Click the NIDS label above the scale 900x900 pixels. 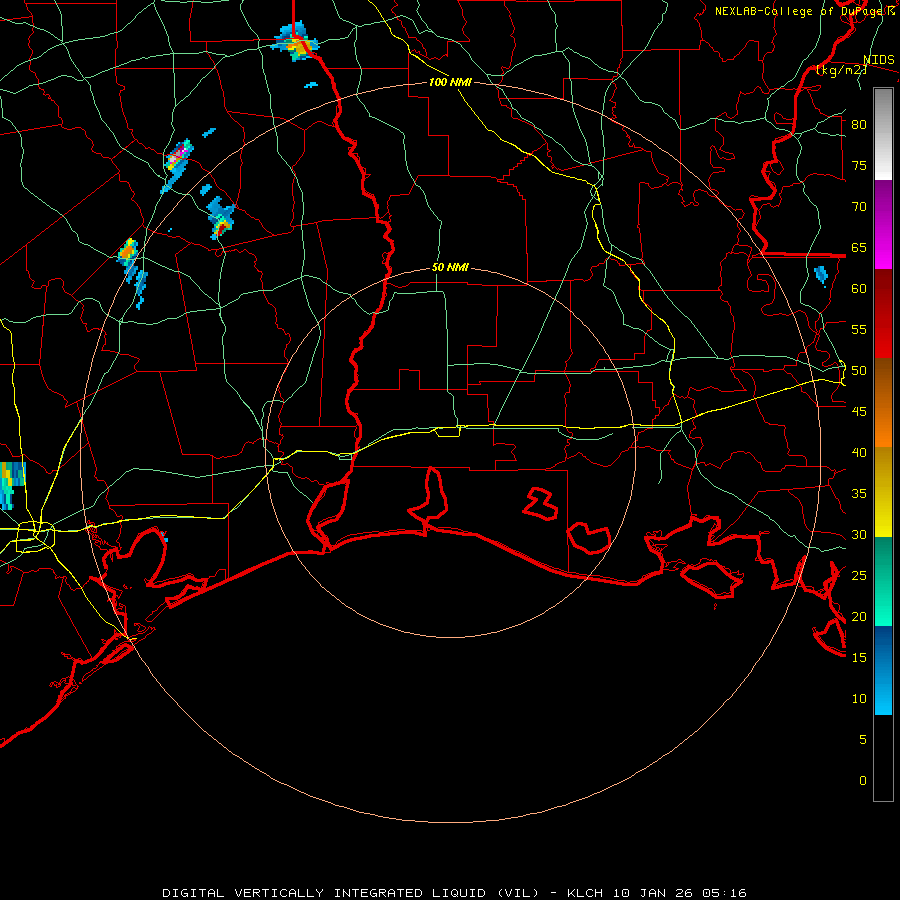point(879,60)
